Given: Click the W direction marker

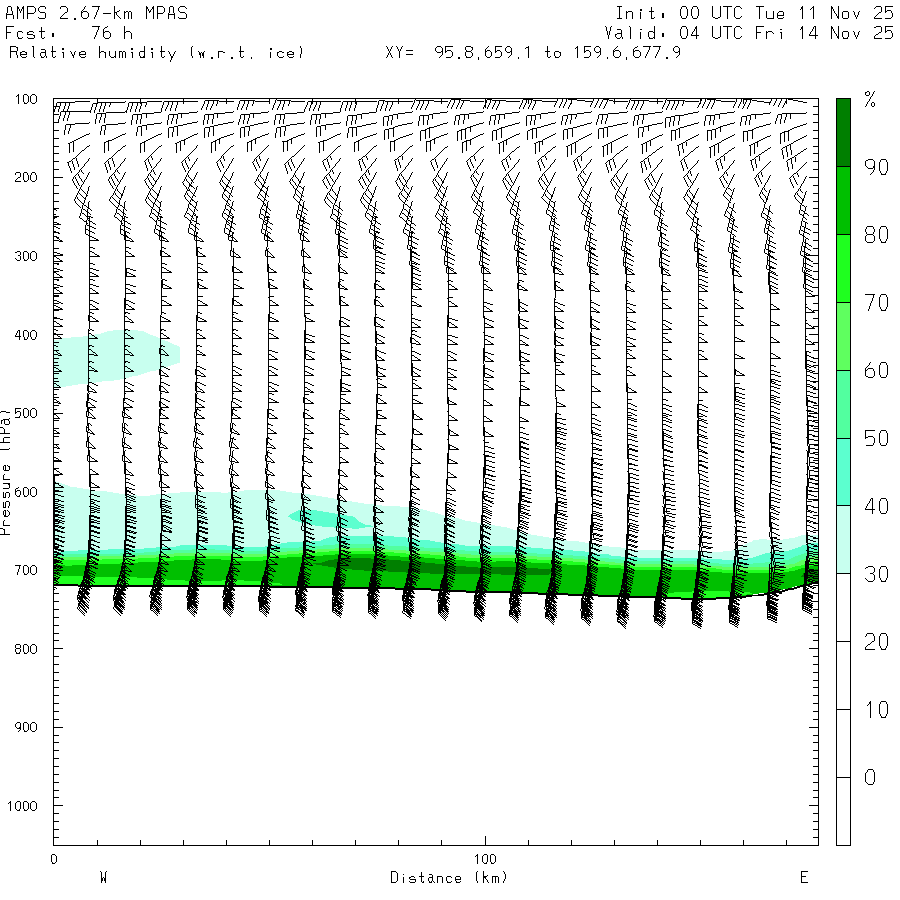Looking at the screenshot, I should point(103,877).
